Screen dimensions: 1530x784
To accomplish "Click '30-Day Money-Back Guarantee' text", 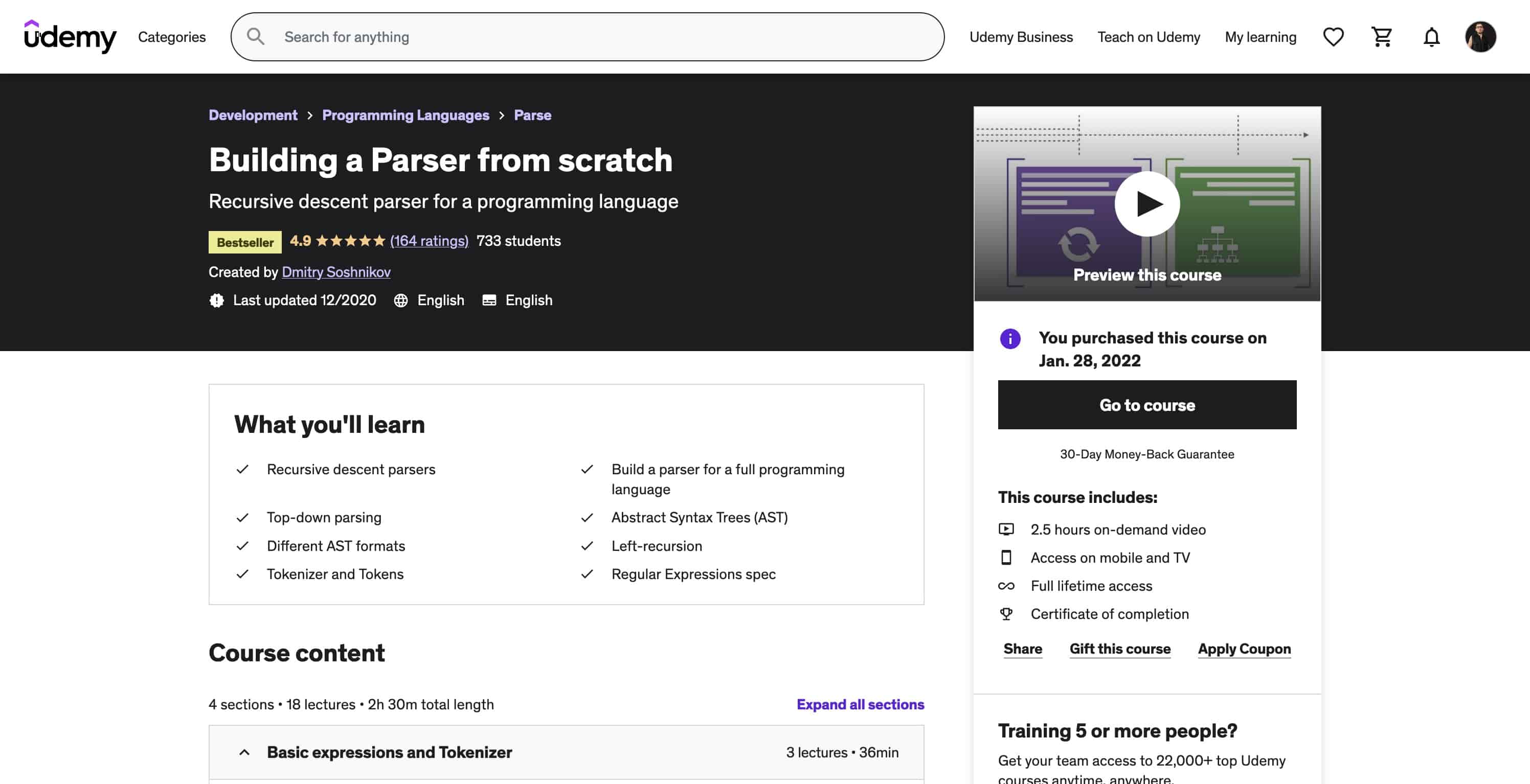I will [1147, 454].
